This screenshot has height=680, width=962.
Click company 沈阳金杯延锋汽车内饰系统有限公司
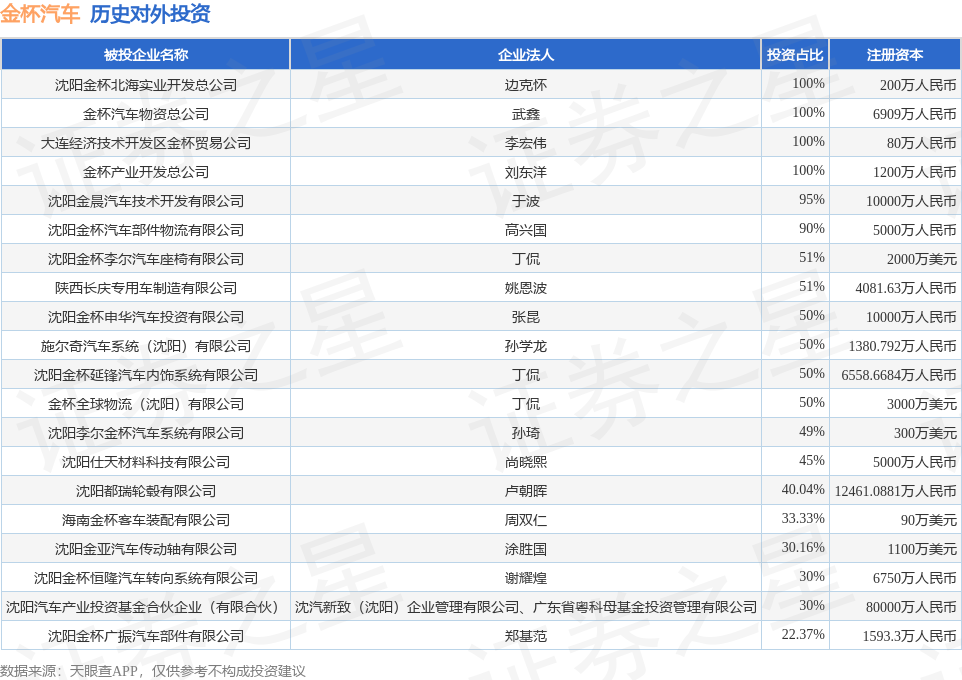click(146, 375)
